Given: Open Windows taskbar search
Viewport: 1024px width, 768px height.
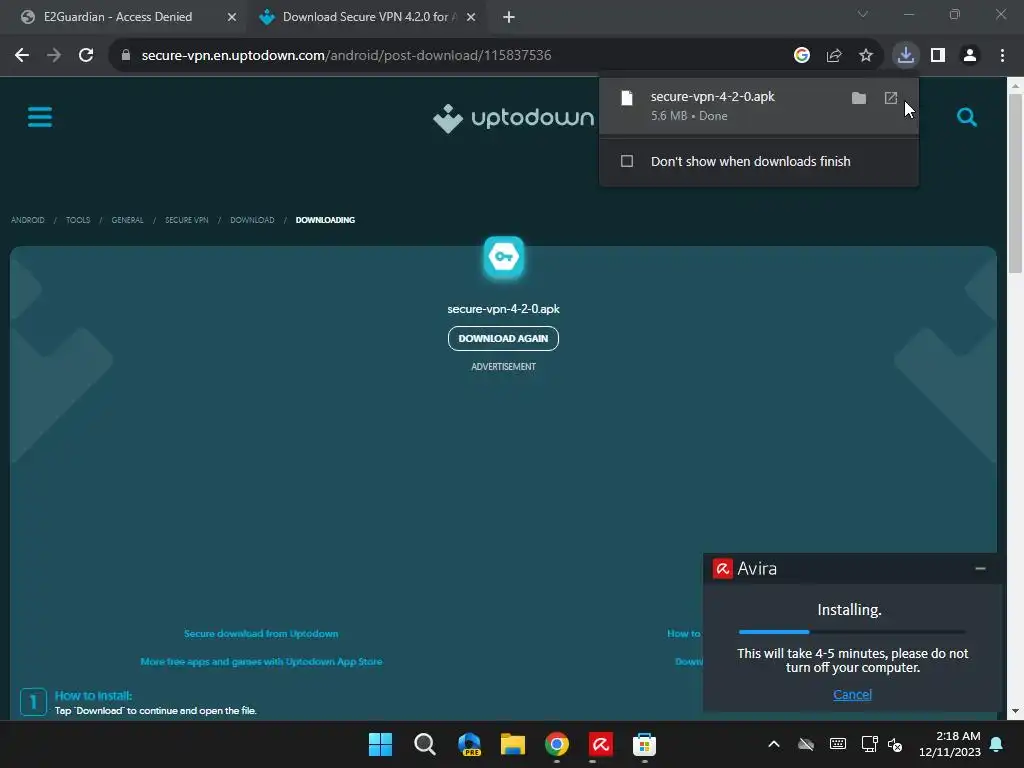Looking at the screenshot, I should click(424, 744).
